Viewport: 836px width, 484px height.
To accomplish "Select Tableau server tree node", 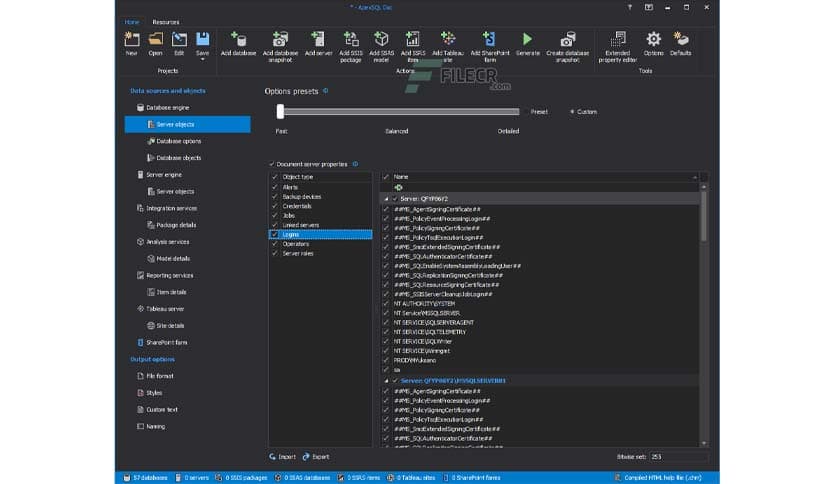I will click(160, 309).
